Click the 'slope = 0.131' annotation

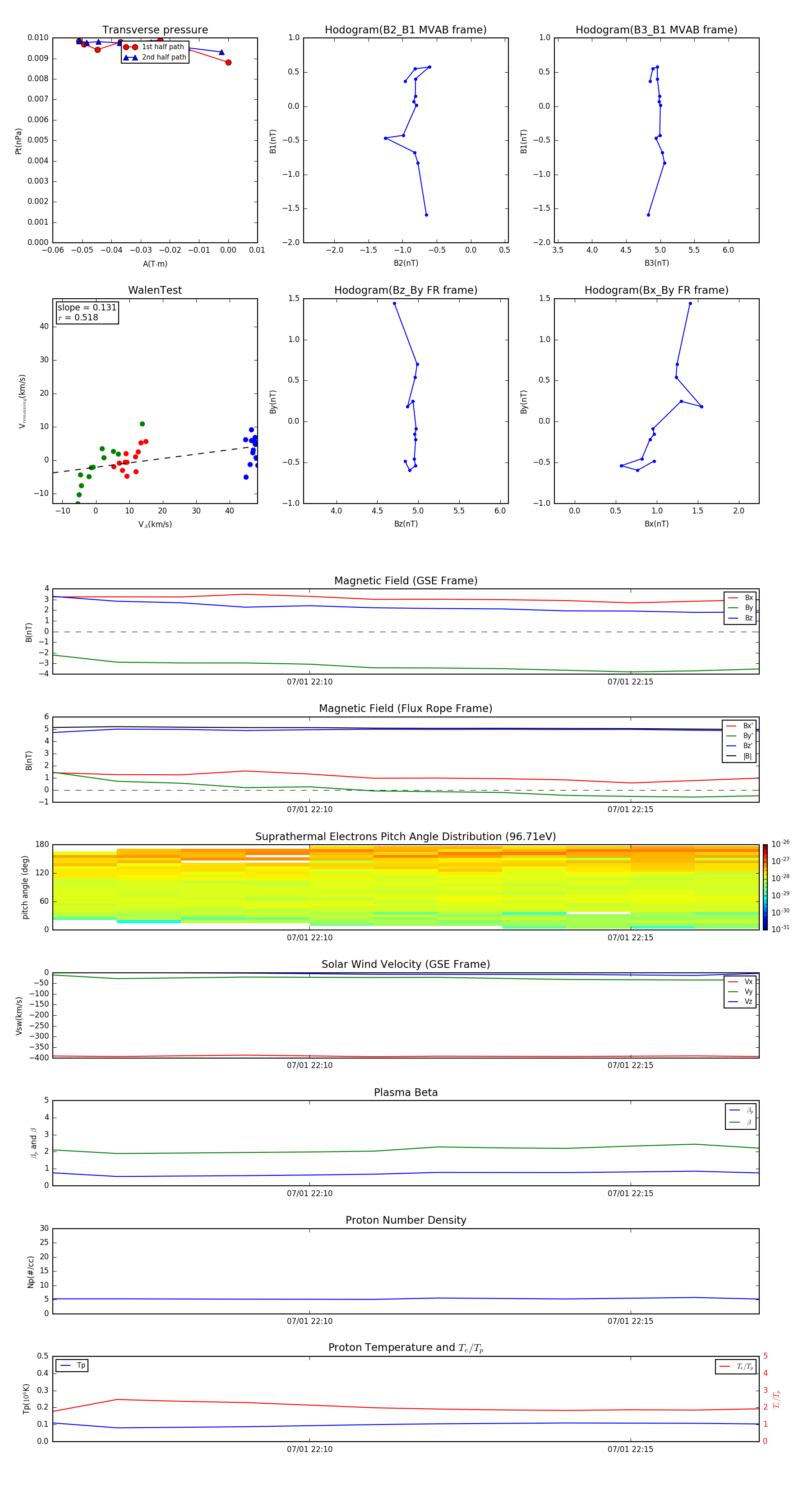(87, 308)
